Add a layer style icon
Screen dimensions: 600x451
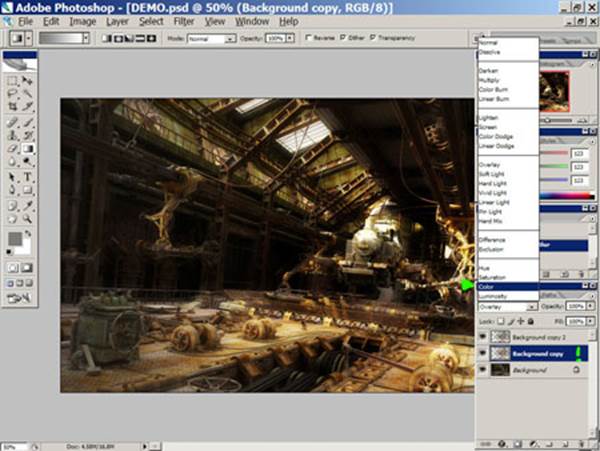[x=502, y=444]
